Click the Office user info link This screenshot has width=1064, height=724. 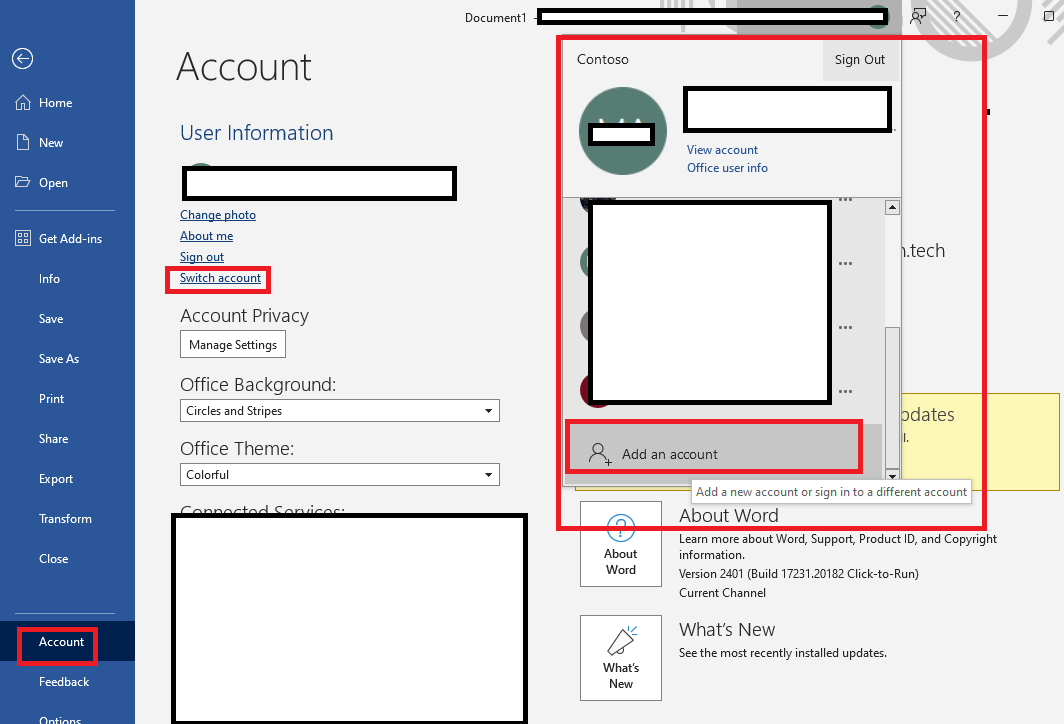pos(727,168)
